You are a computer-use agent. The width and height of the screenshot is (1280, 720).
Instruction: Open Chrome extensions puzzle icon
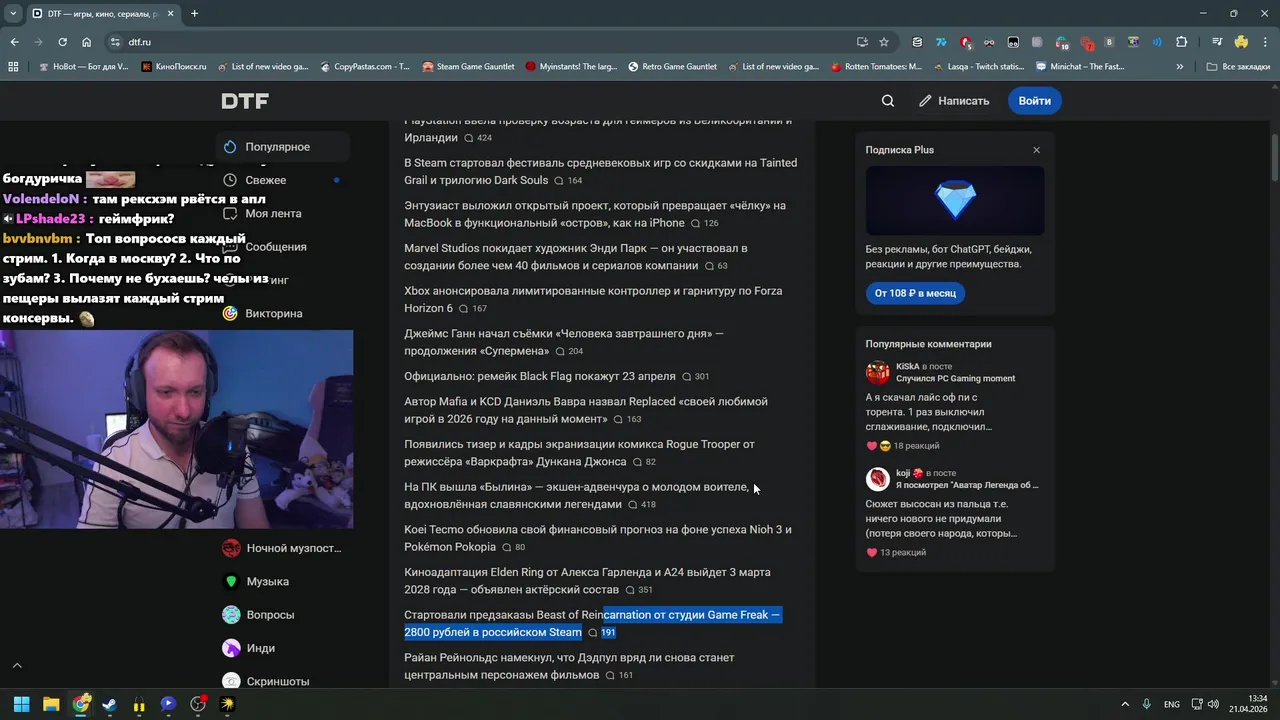(1181, 42)
